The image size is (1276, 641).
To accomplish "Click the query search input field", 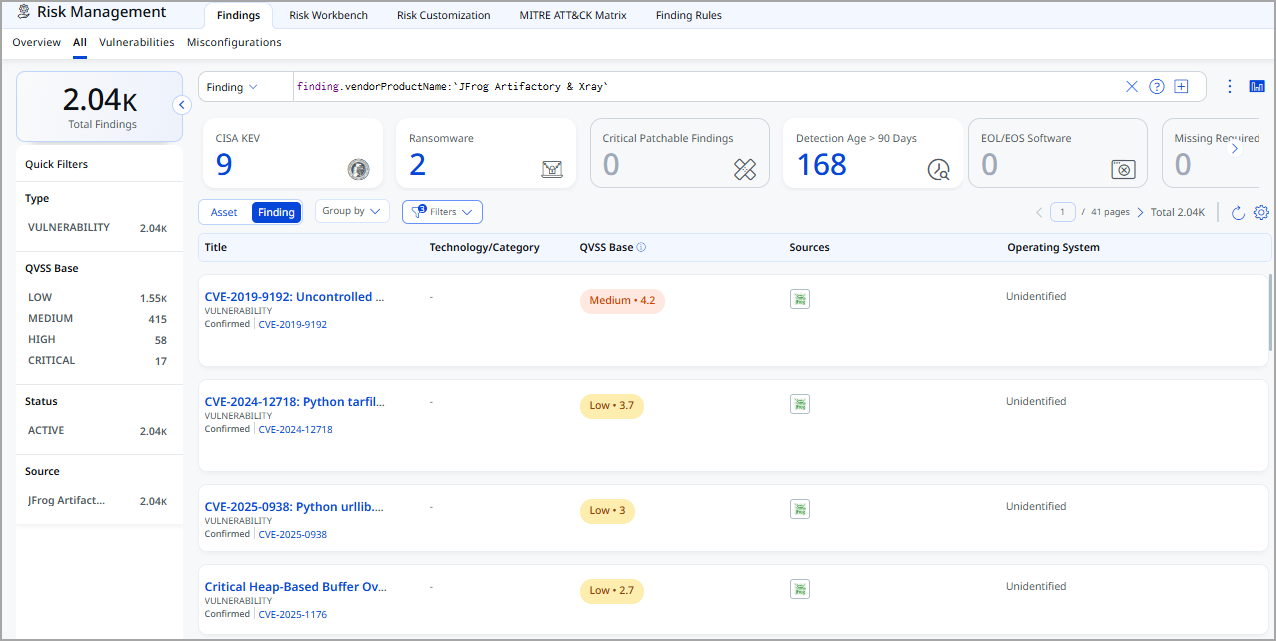I will pyautogui.click(x=705, y=87).
